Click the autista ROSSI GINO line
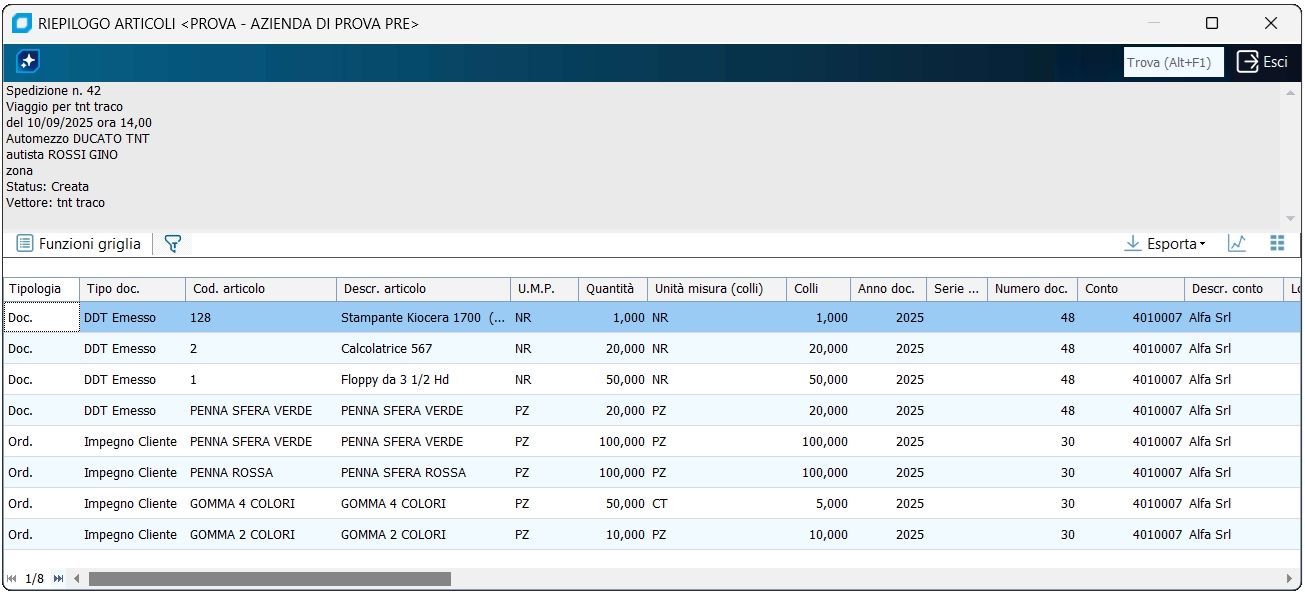 (x=62, y=155)
